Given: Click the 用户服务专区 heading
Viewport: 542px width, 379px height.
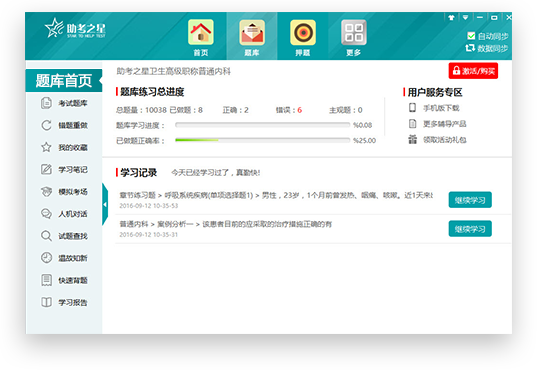Looking at the screenshot, I should coord(435,92).
